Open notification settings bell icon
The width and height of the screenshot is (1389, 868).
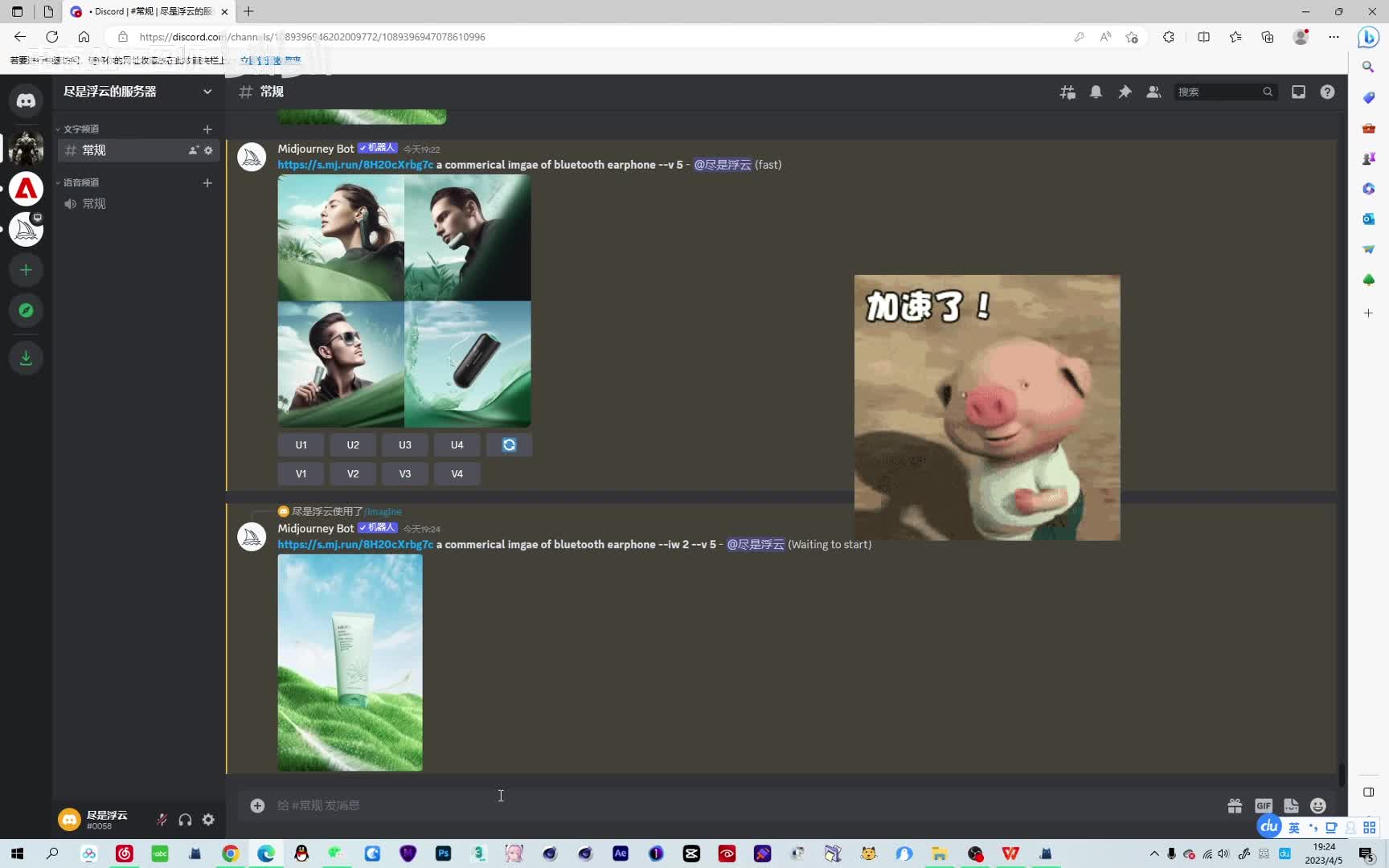1096,92
